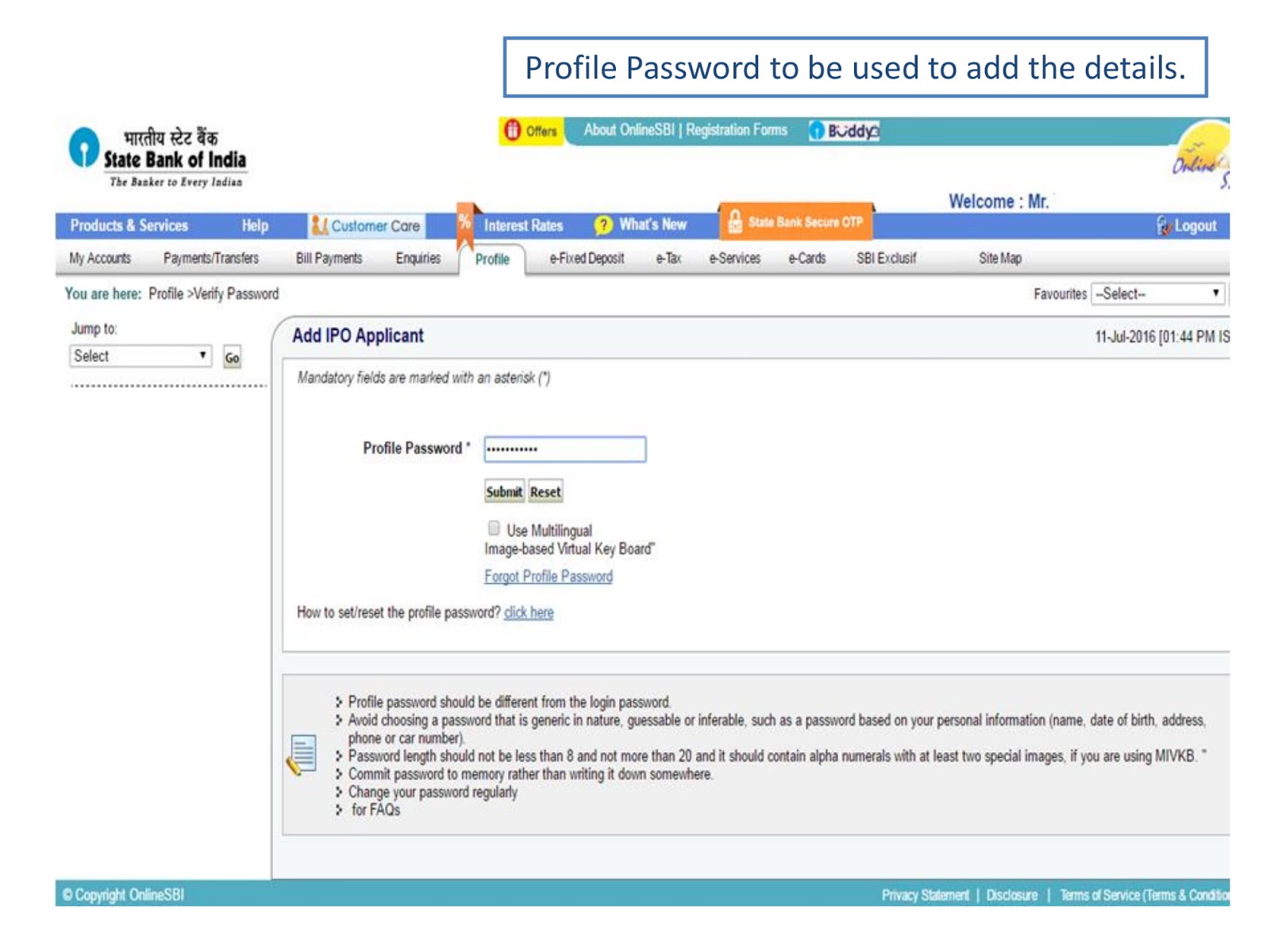Click the 'Welcome : Mr.' greeting text
This screenshot has width=1270, height=952.
point(999,202)
